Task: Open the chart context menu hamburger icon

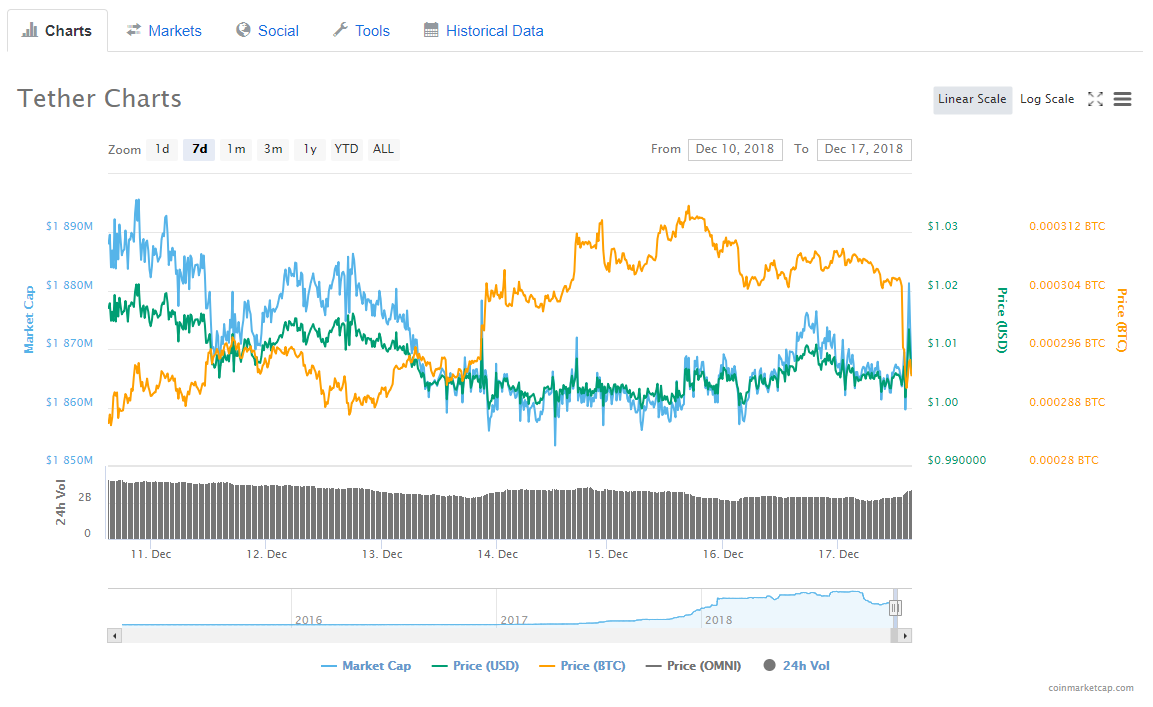Action: pos(1122,99)
